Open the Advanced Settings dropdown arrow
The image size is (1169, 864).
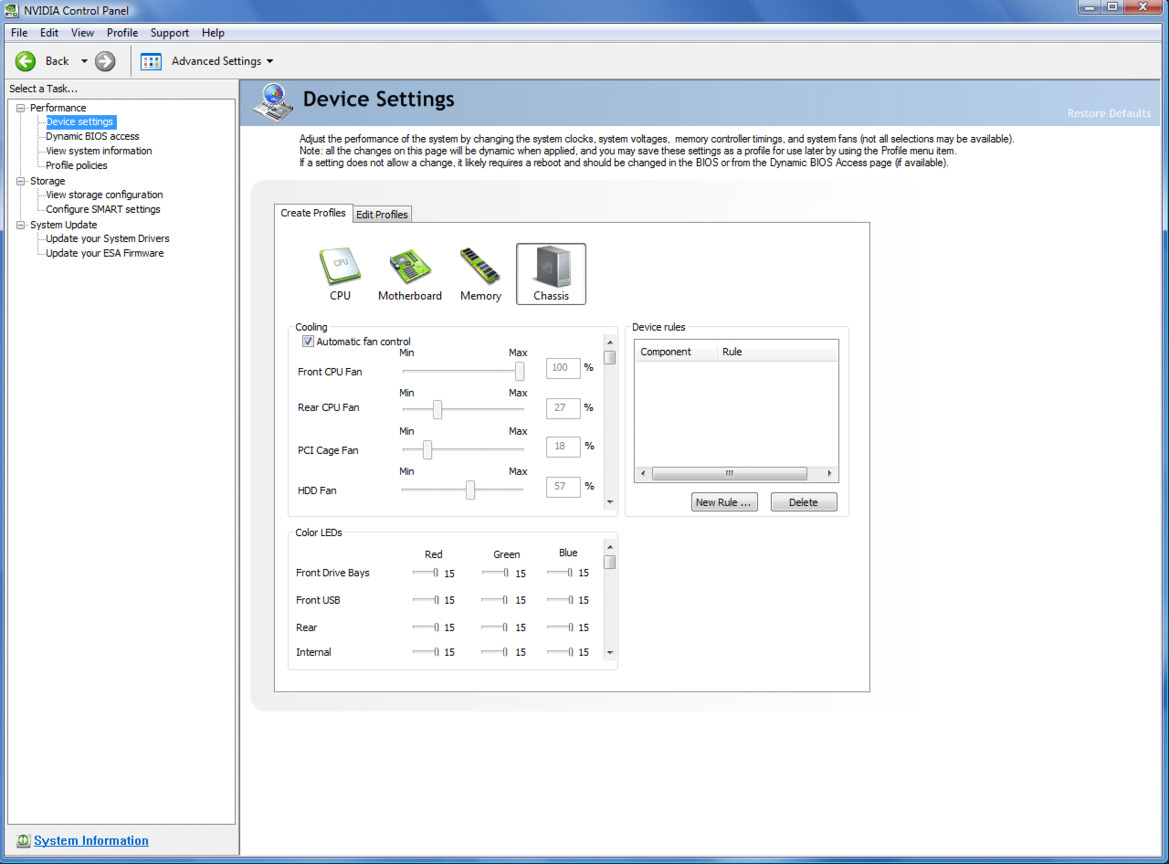pos(270,61)
